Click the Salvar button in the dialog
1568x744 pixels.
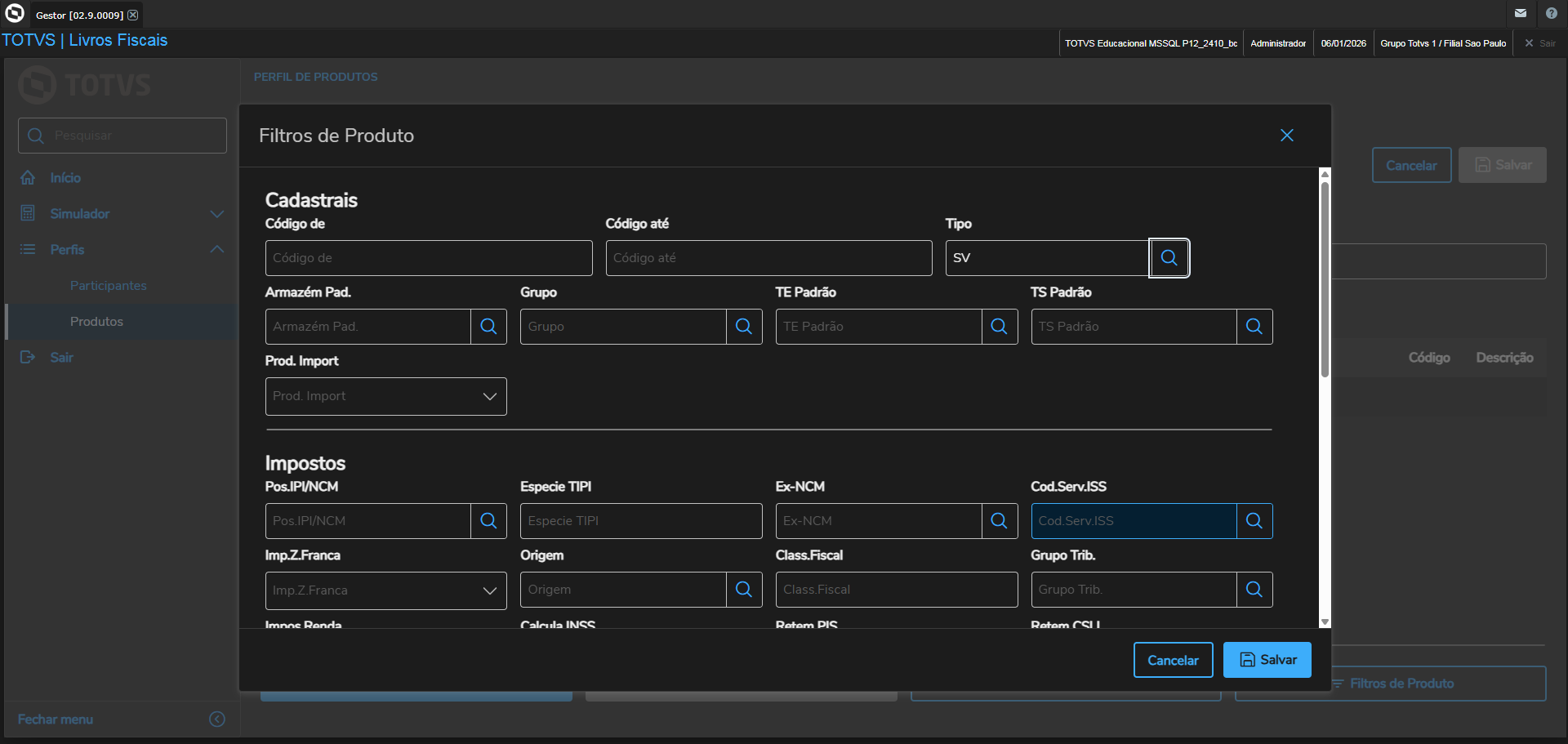tap(1267, 660)
